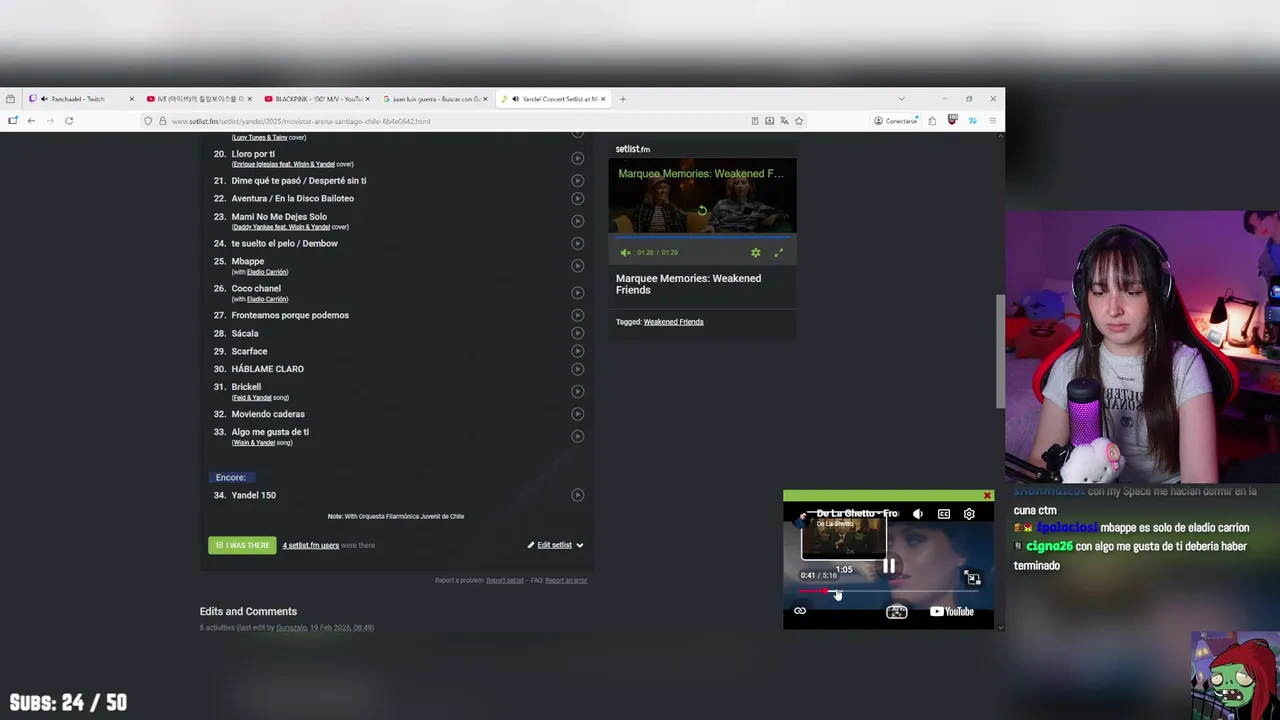This screenshot has width=1280, height=720.
Task: Reload the current browser page
Action: click(x=69, y=121)
